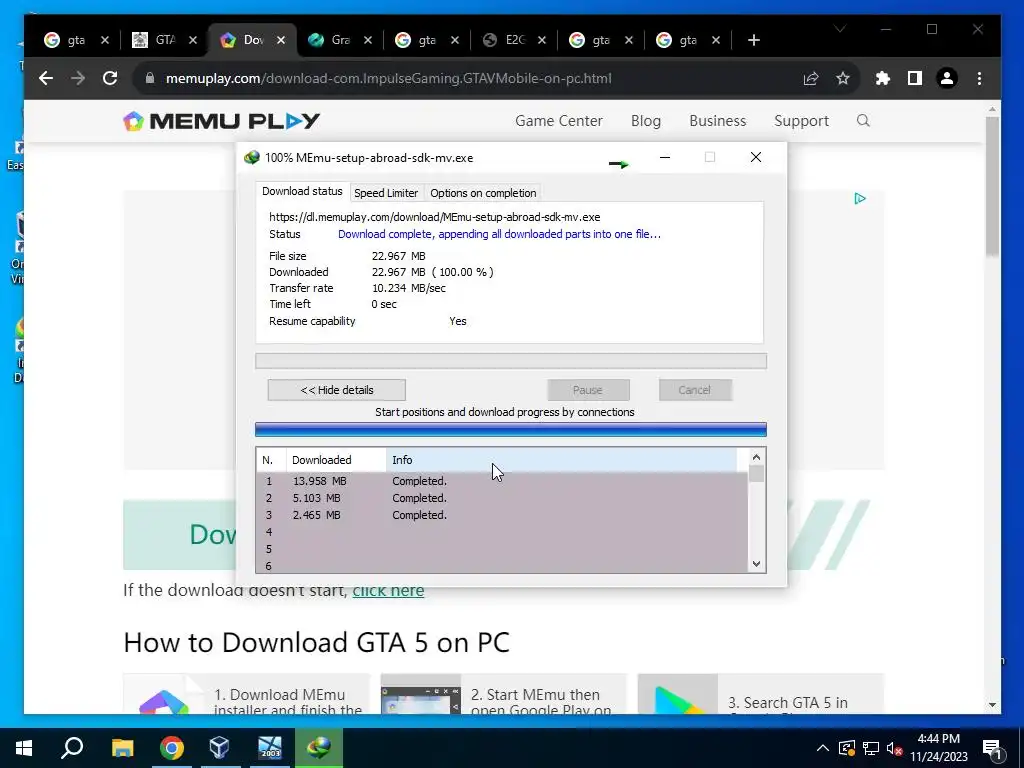The image size is (1024, 768).
Task: Click the Chrome taskbar icon
Action: pyautogui.click(x=171, y=748)
